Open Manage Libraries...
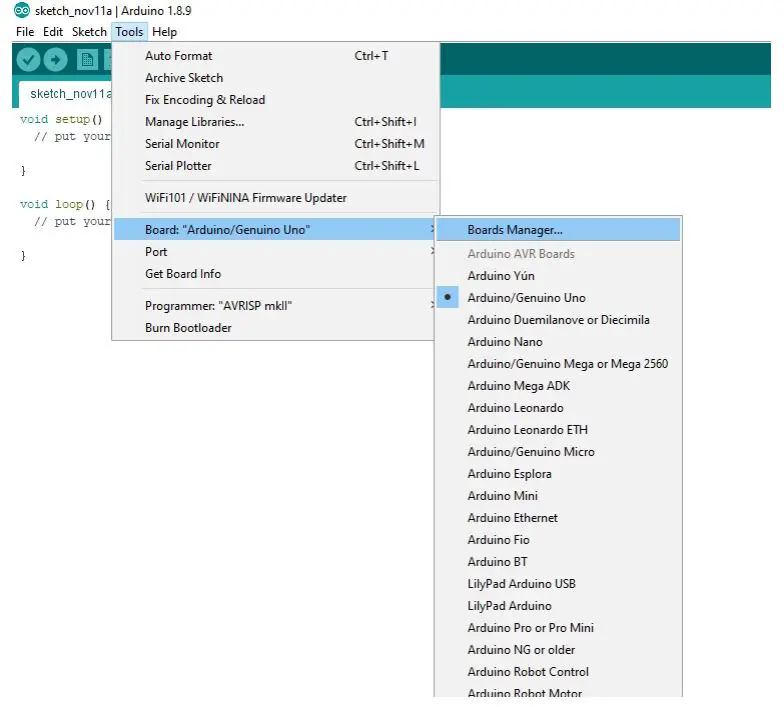784x707 pixels. (194, 122)
